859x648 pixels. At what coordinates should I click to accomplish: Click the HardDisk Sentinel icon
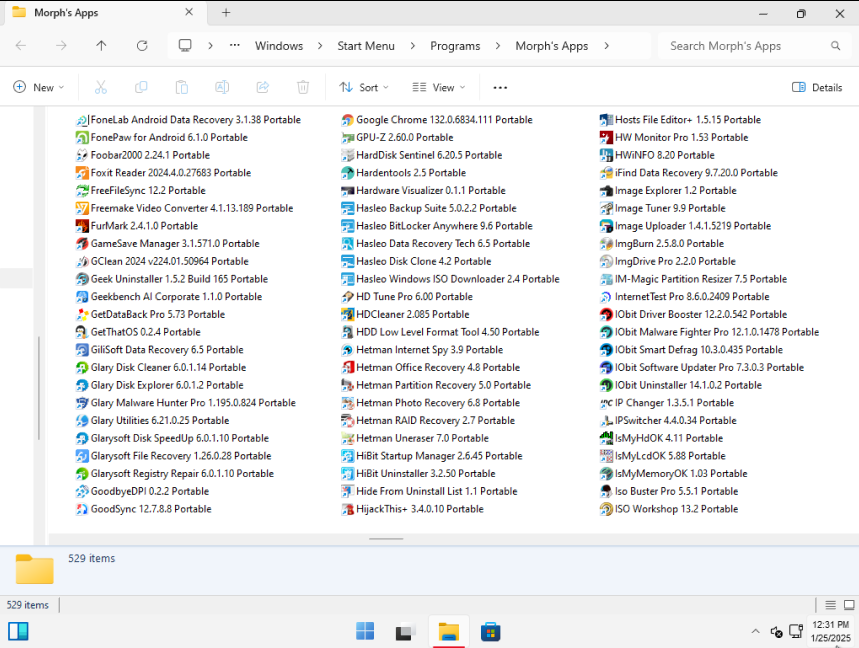(x=347, y=155)
